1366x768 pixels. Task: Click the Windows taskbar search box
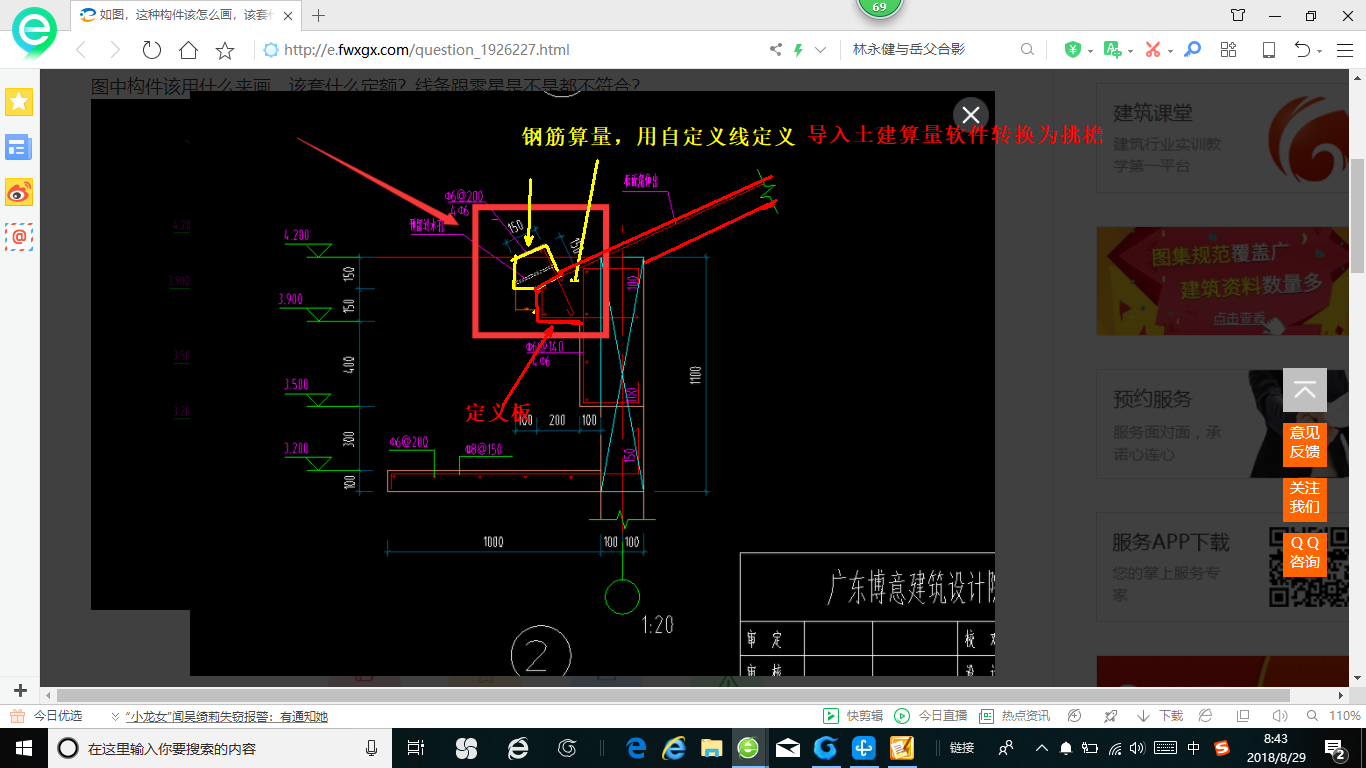coord(221,748)
